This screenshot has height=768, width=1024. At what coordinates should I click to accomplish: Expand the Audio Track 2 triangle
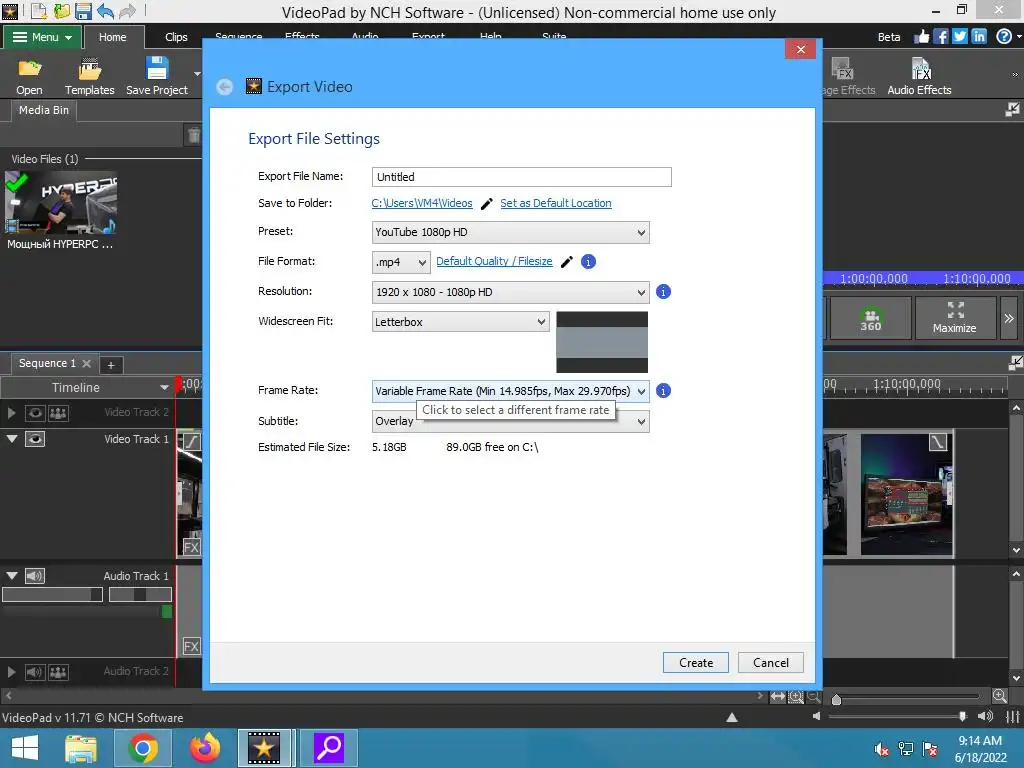click(x=11, y=672)
